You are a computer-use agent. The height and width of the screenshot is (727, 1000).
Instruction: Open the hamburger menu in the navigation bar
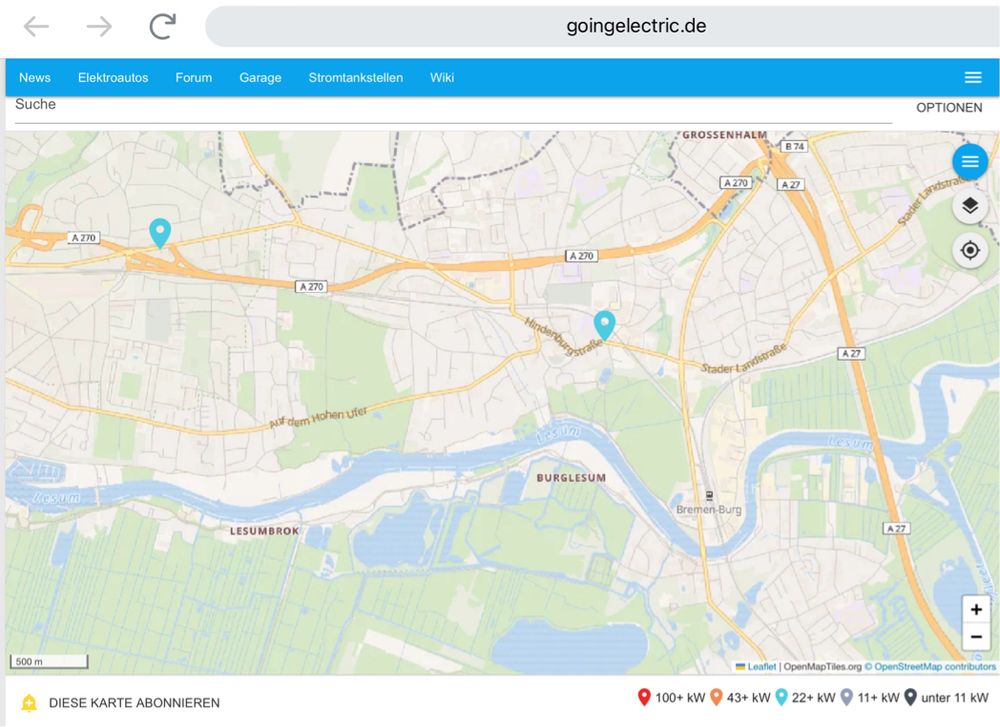[972, 77]
